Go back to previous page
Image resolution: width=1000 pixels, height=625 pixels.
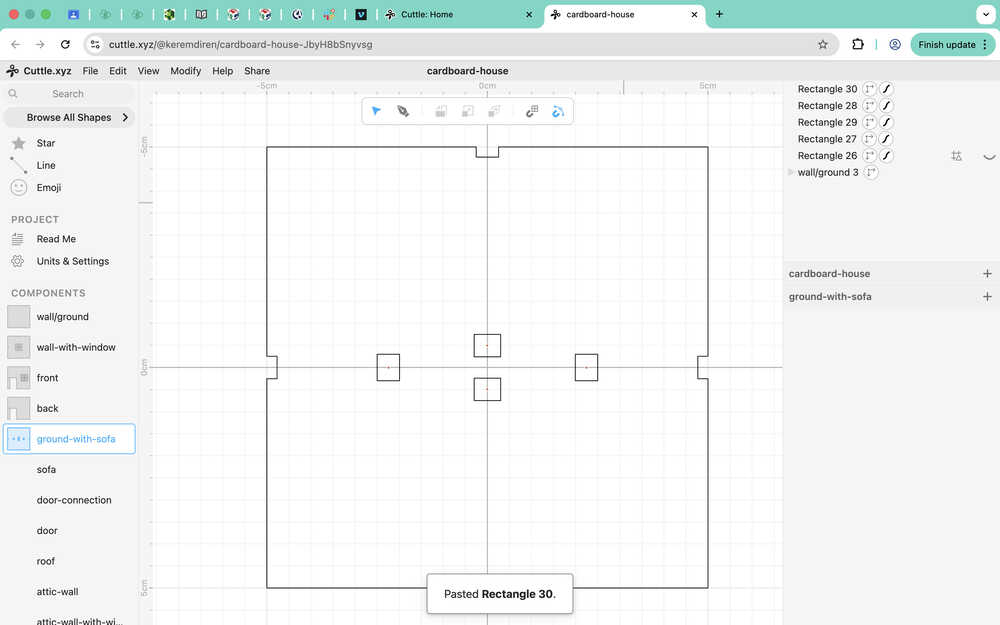[x=16, y=45]
